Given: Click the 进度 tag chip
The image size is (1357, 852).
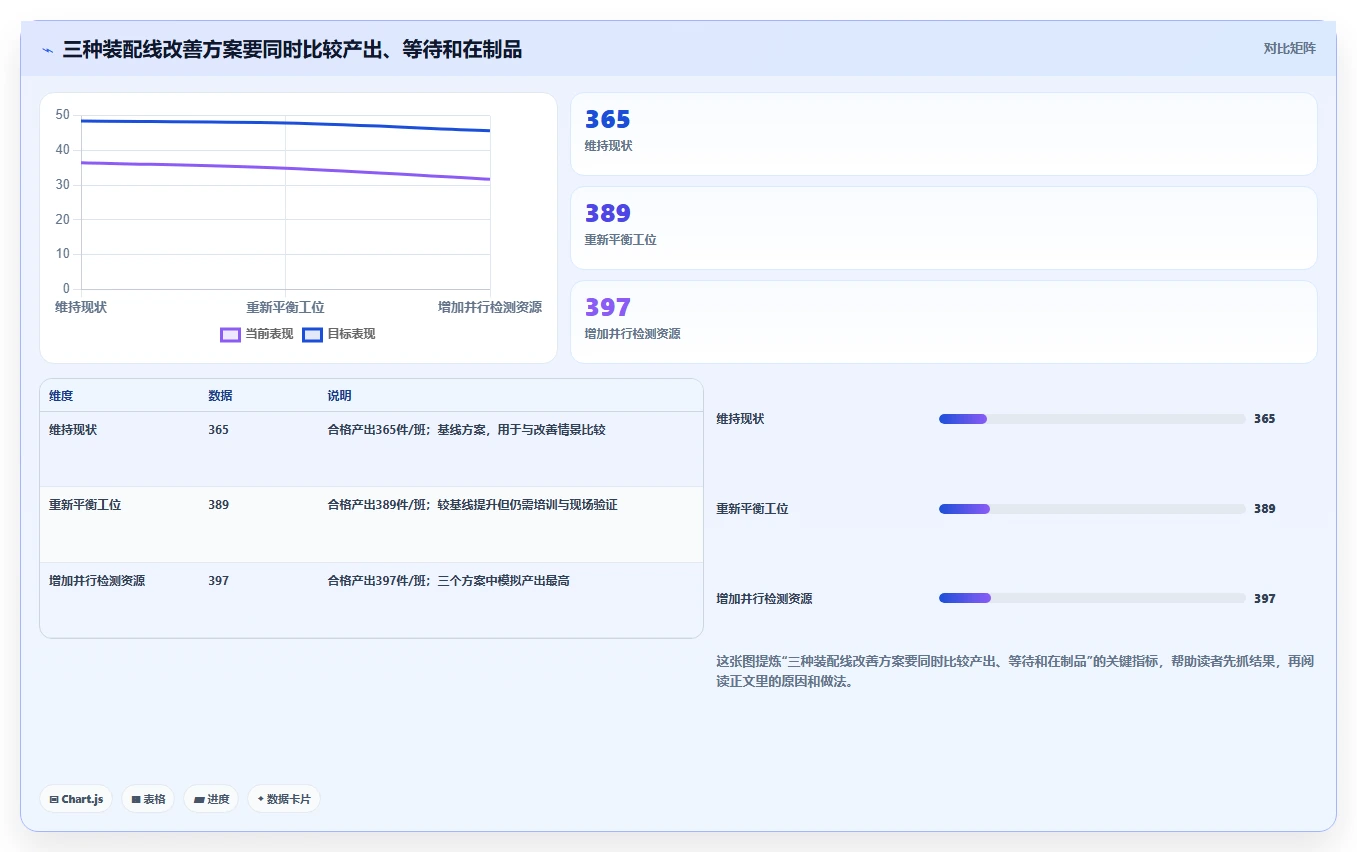Looking at the screenshot, I should 211,799.
